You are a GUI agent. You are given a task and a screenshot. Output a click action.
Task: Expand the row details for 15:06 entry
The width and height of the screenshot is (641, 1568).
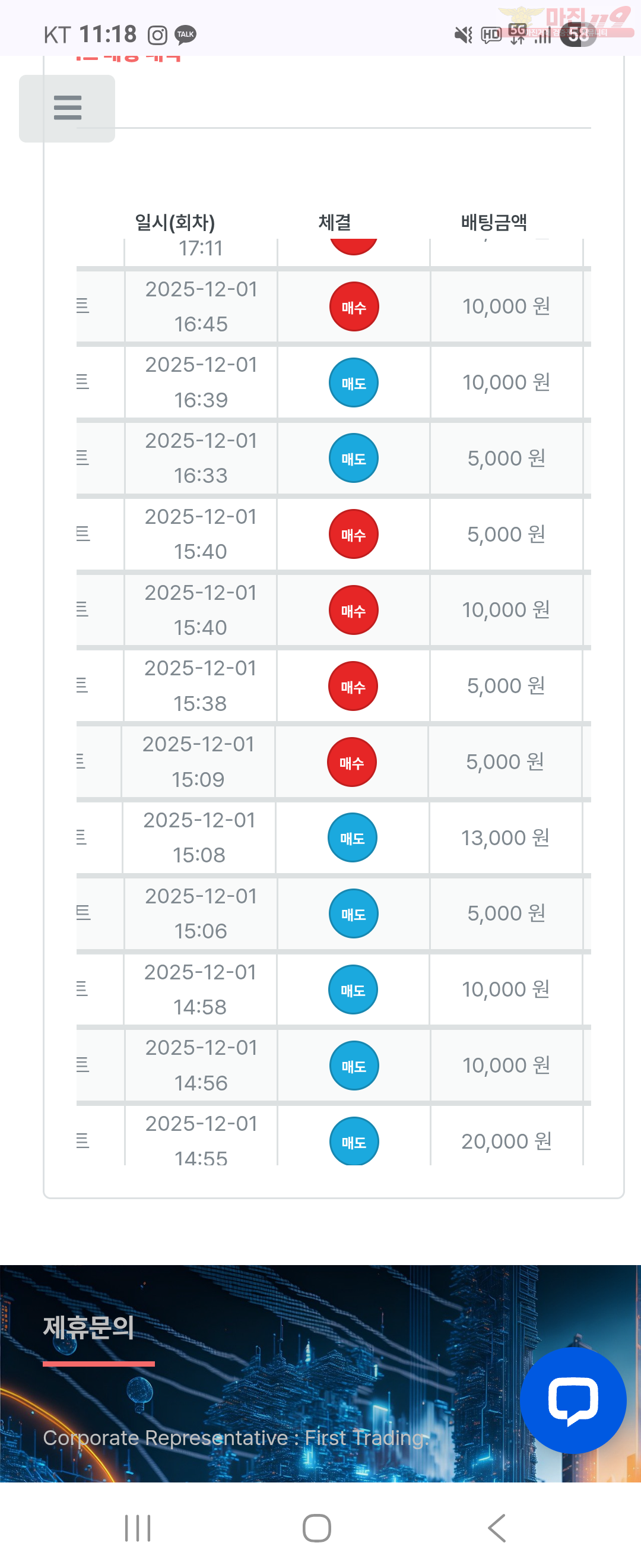point(82,912)
